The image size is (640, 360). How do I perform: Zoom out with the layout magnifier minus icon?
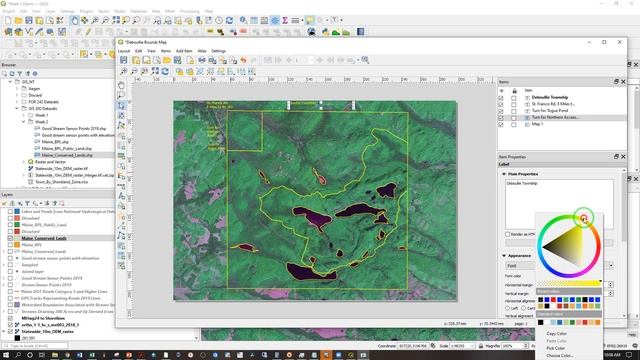click(x=134, y=71)
